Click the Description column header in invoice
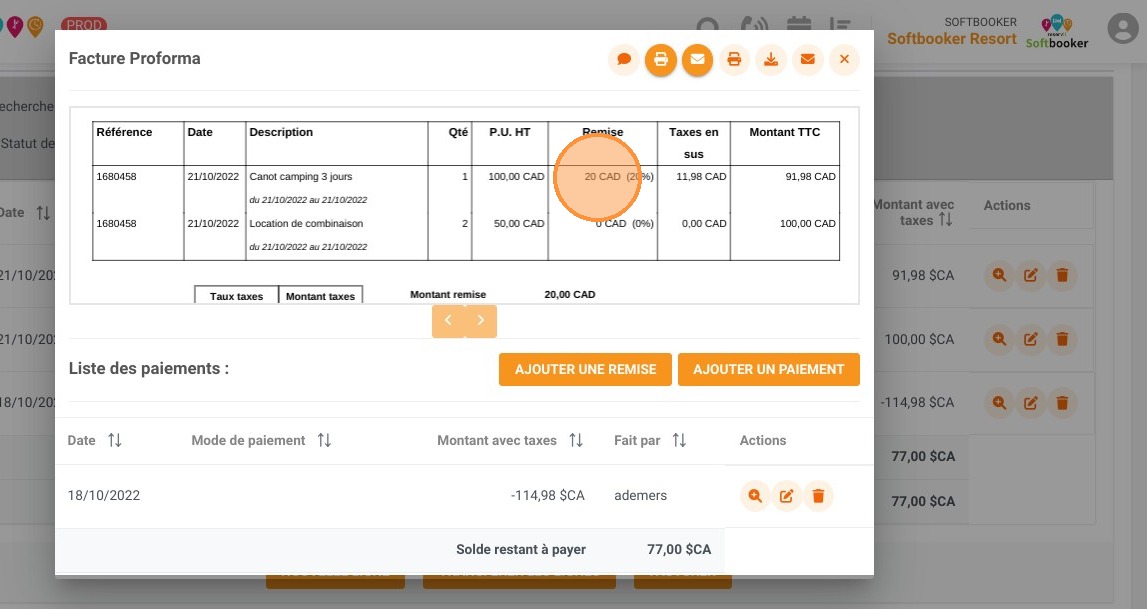The height and width of the screenshot is (609, 1147). point(281,132)
